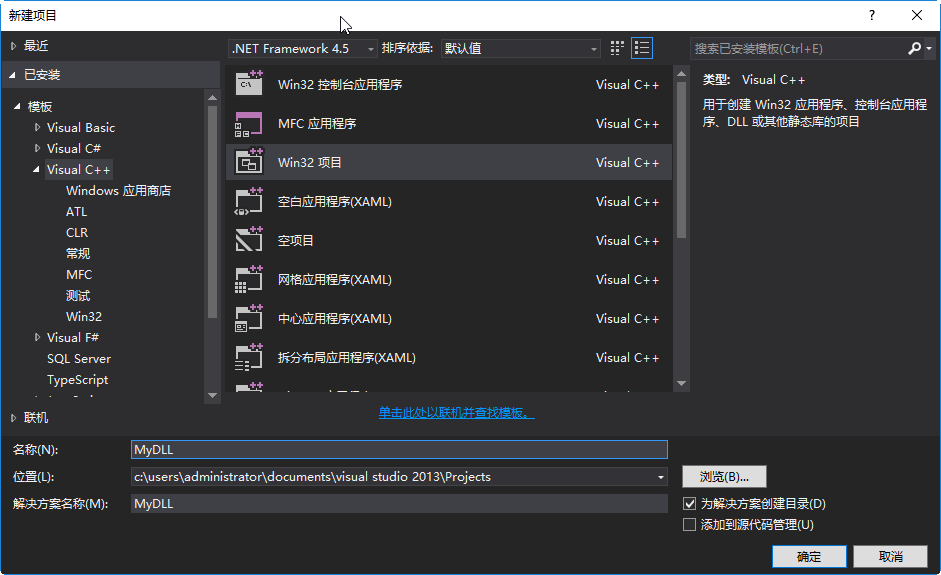Viewport: 941px width, 575px height.
Task: Select the MFC 应用程序 text
Action: coord(317,124)
